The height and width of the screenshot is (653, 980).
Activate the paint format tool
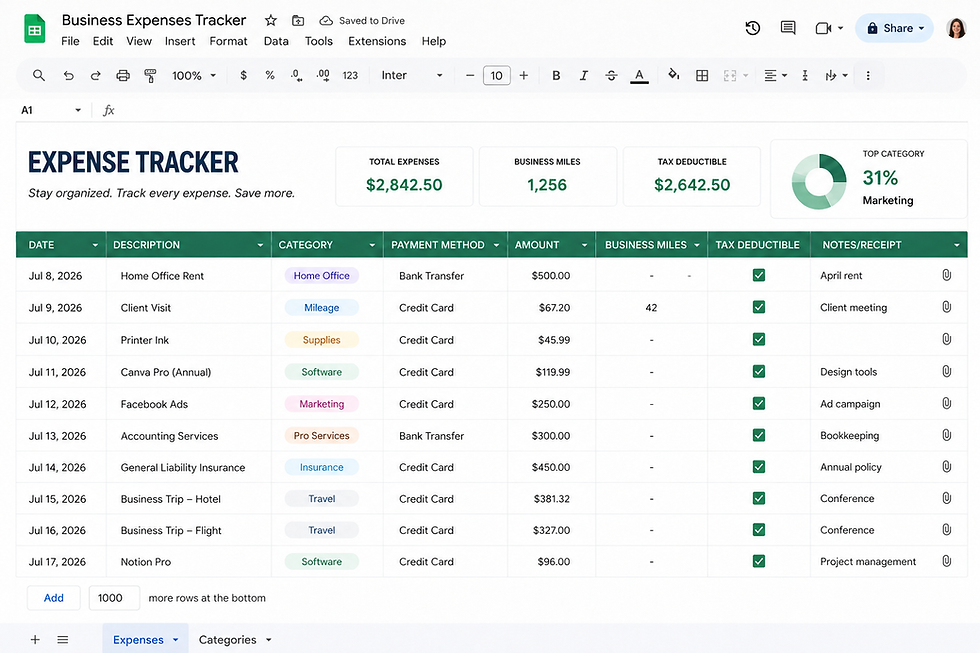pyautogui.click(x=150, y=76)
